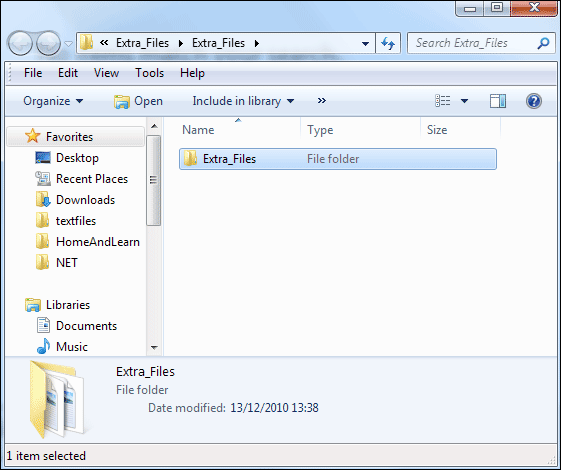Open the Edit menu
The width and height of the screenshot is (561, 470).
[x=68, y=73]
